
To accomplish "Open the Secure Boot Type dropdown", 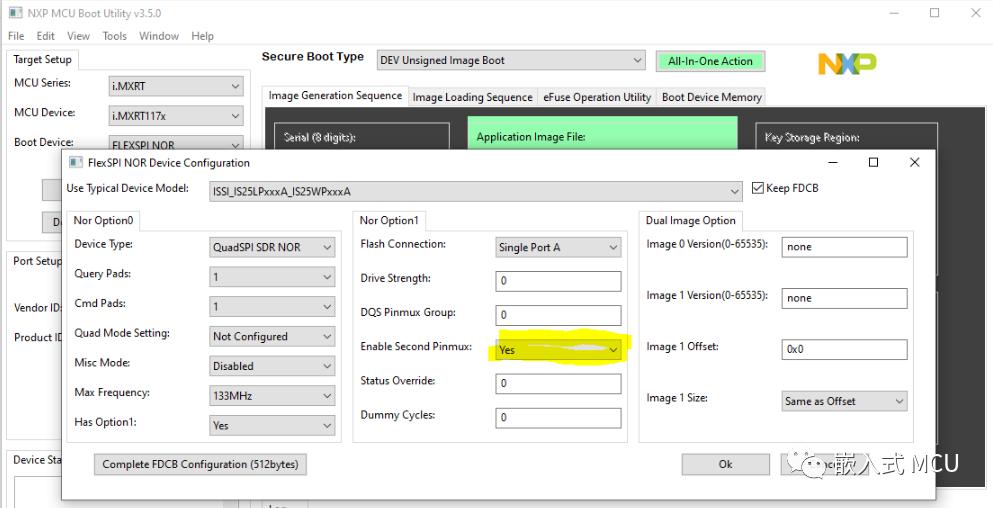I will pyautogui.click(x=511, y=61).
